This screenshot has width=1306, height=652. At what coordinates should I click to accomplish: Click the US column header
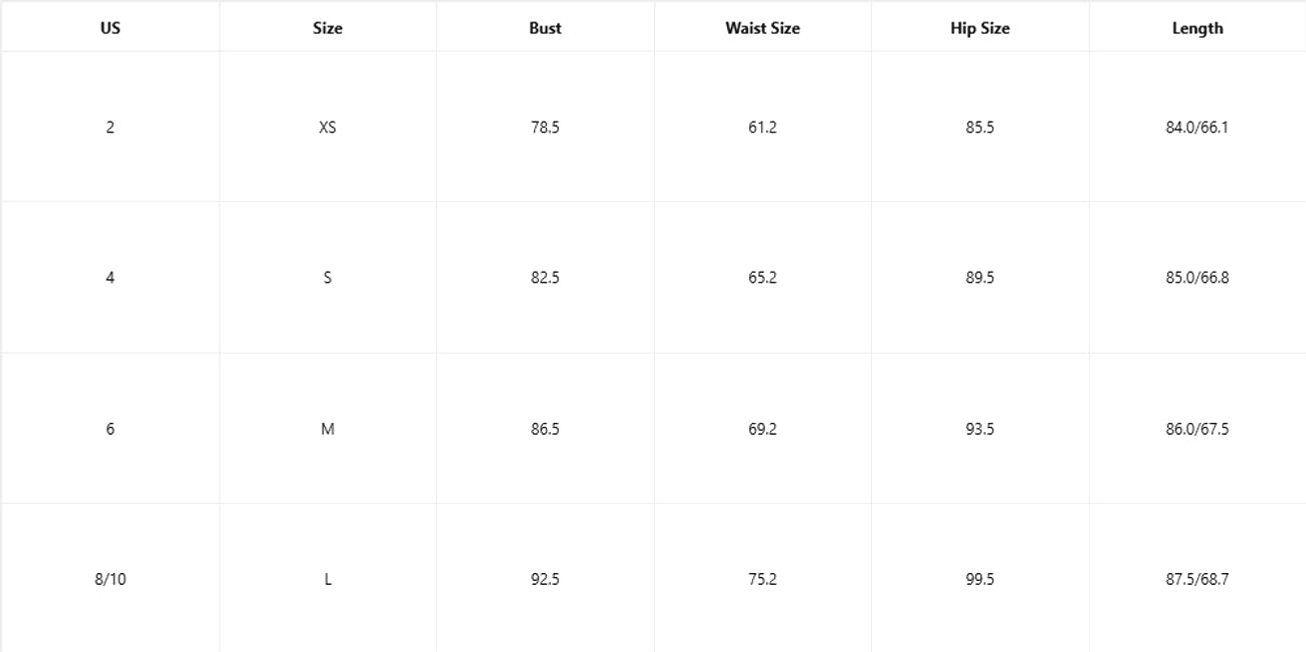(x=110, y=28)
